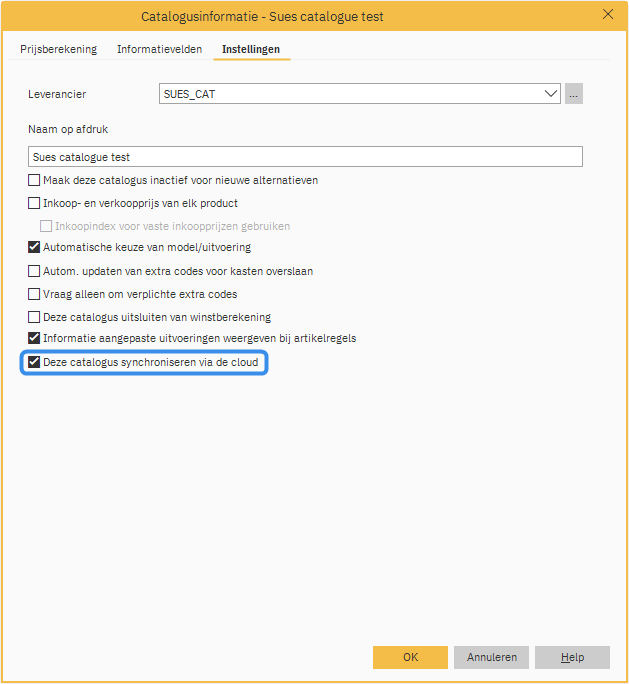
Task: Tick 'Autom. updaten van extra codes' checkbox
Action: coord(34,271)
